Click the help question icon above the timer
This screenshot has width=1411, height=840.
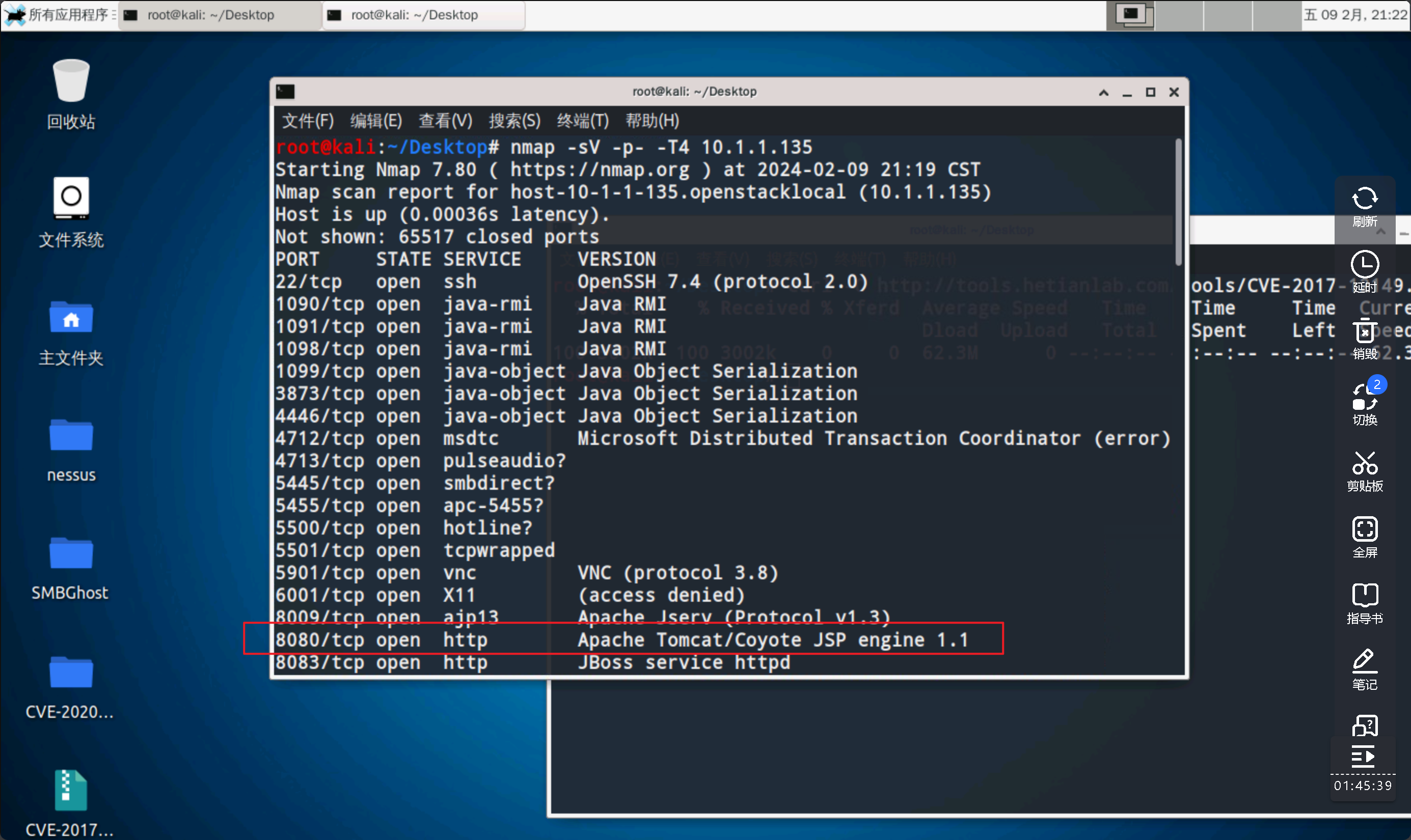pos(1364,725)
